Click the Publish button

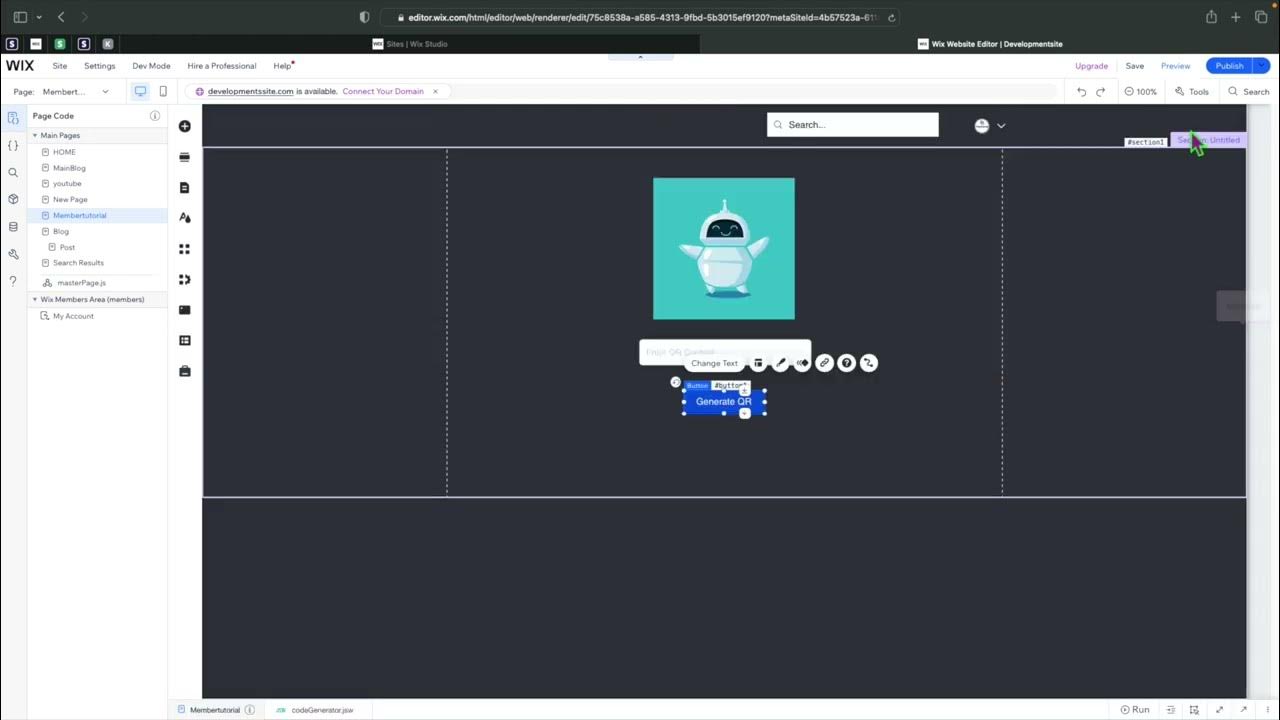point(1229,66)
